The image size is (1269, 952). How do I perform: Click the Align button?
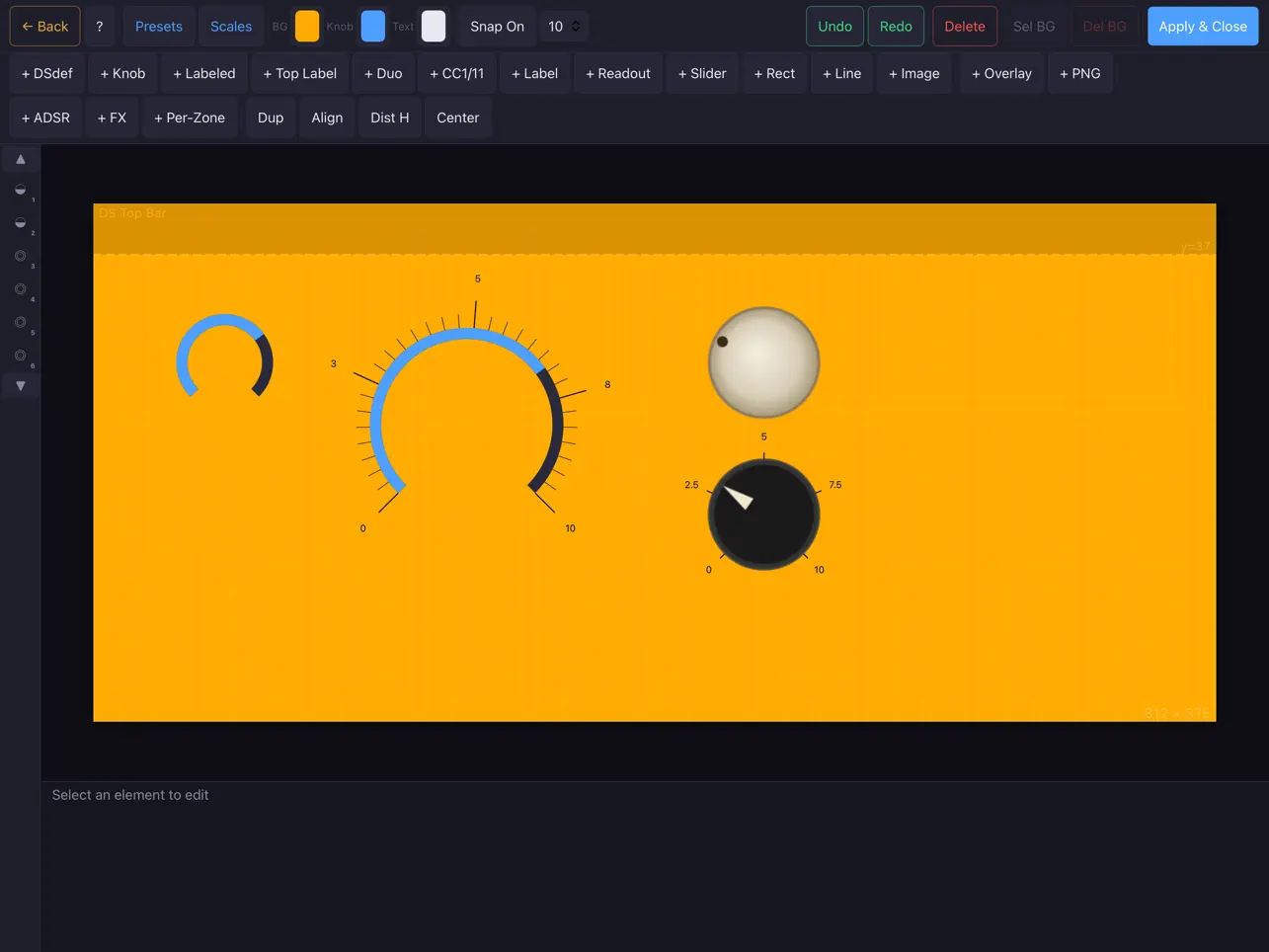[327, 118]
